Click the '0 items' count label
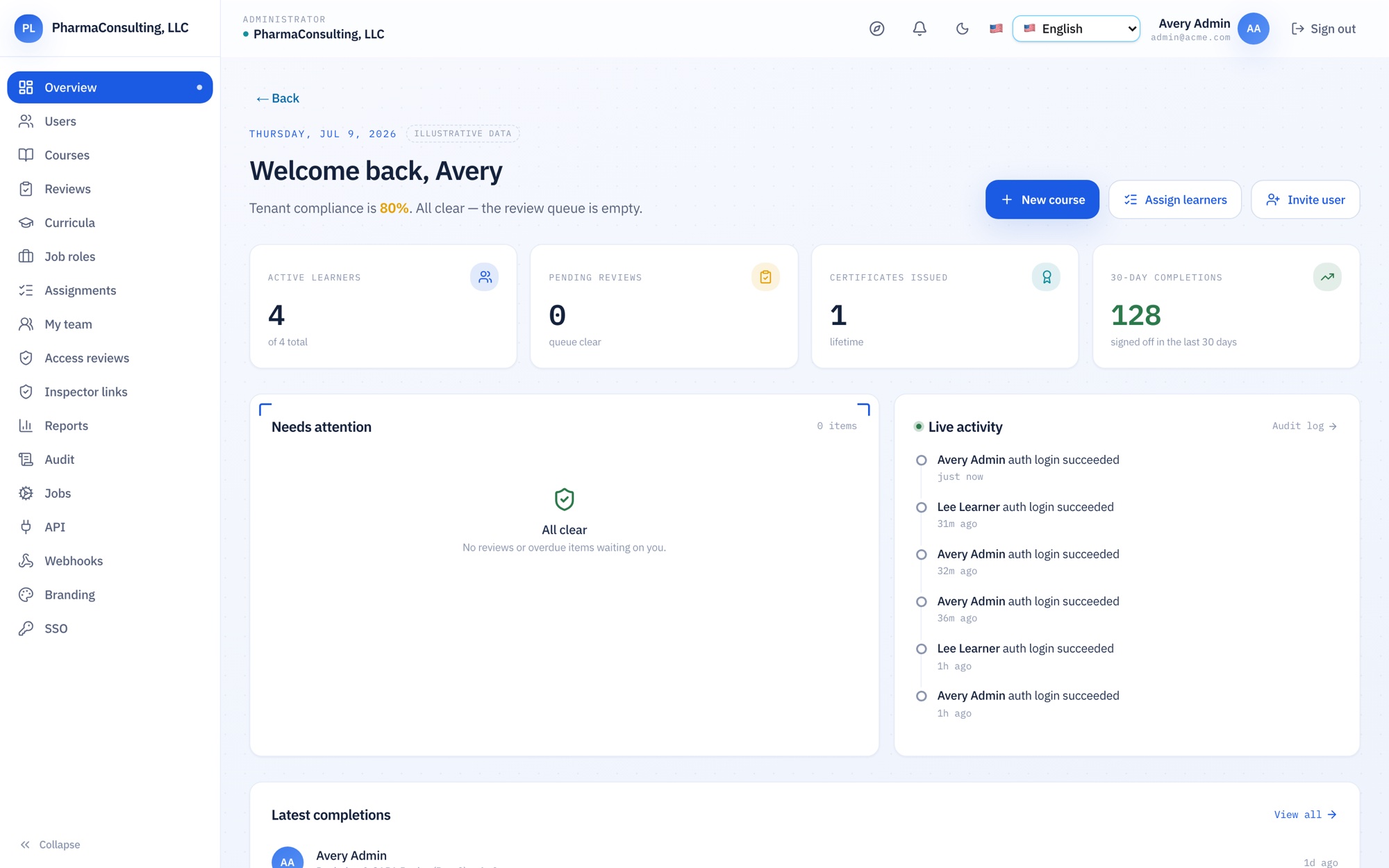This screenshot has height=868, width=1389. [x=837, y=426]
